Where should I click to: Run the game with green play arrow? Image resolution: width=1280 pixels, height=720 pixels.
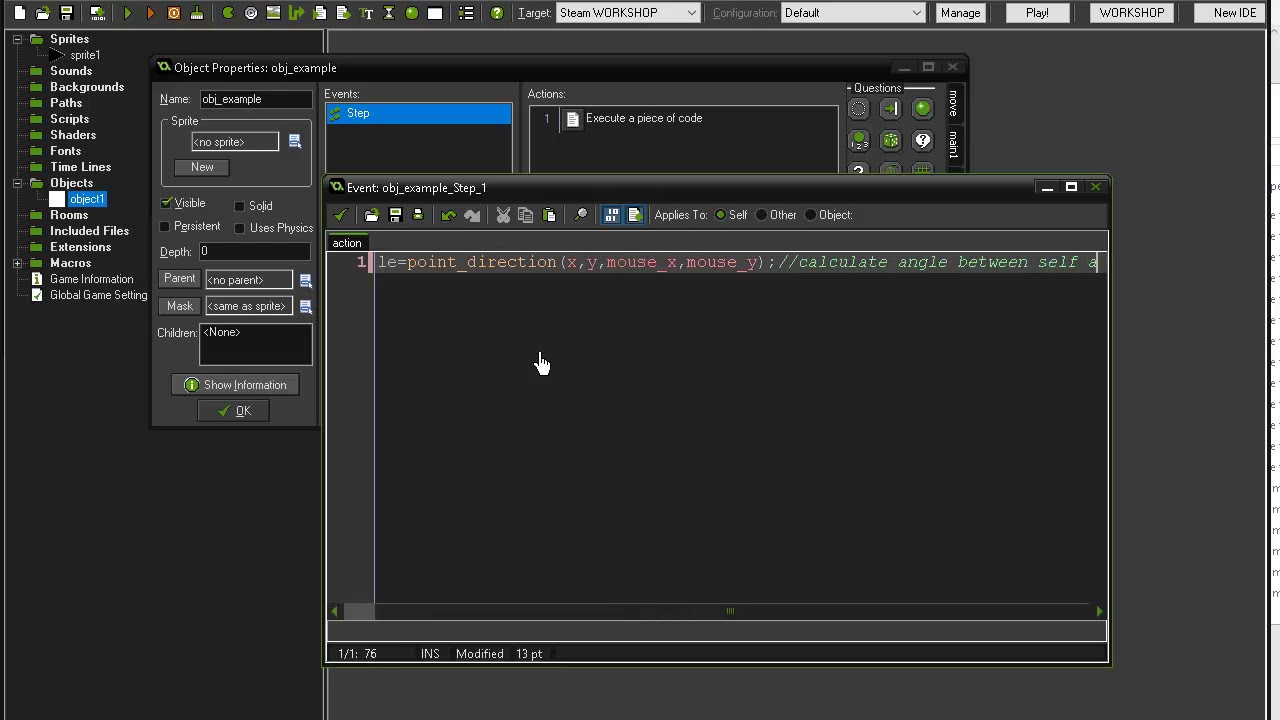coord(128,13)
